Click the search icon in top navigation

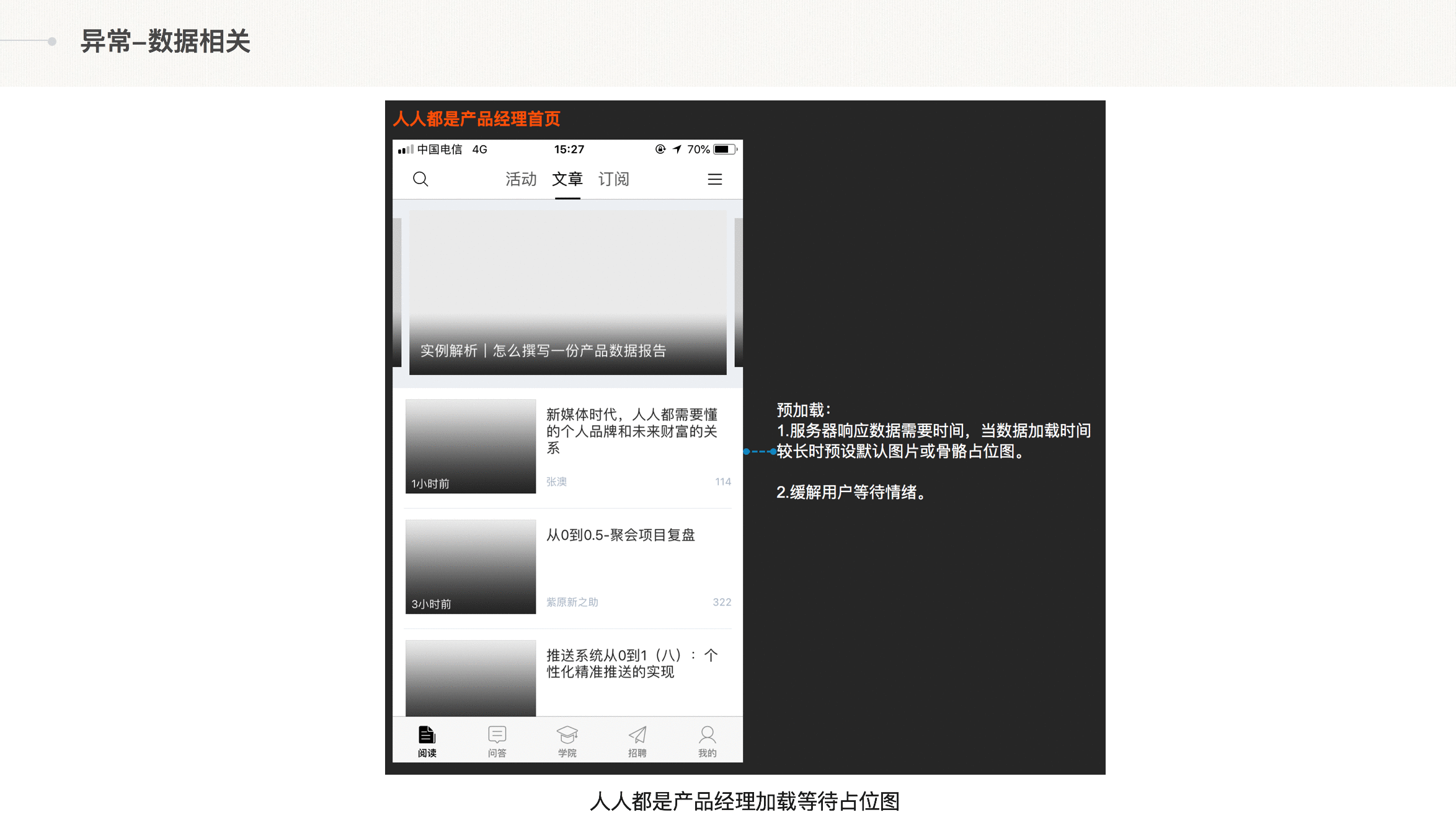point(421,179)
